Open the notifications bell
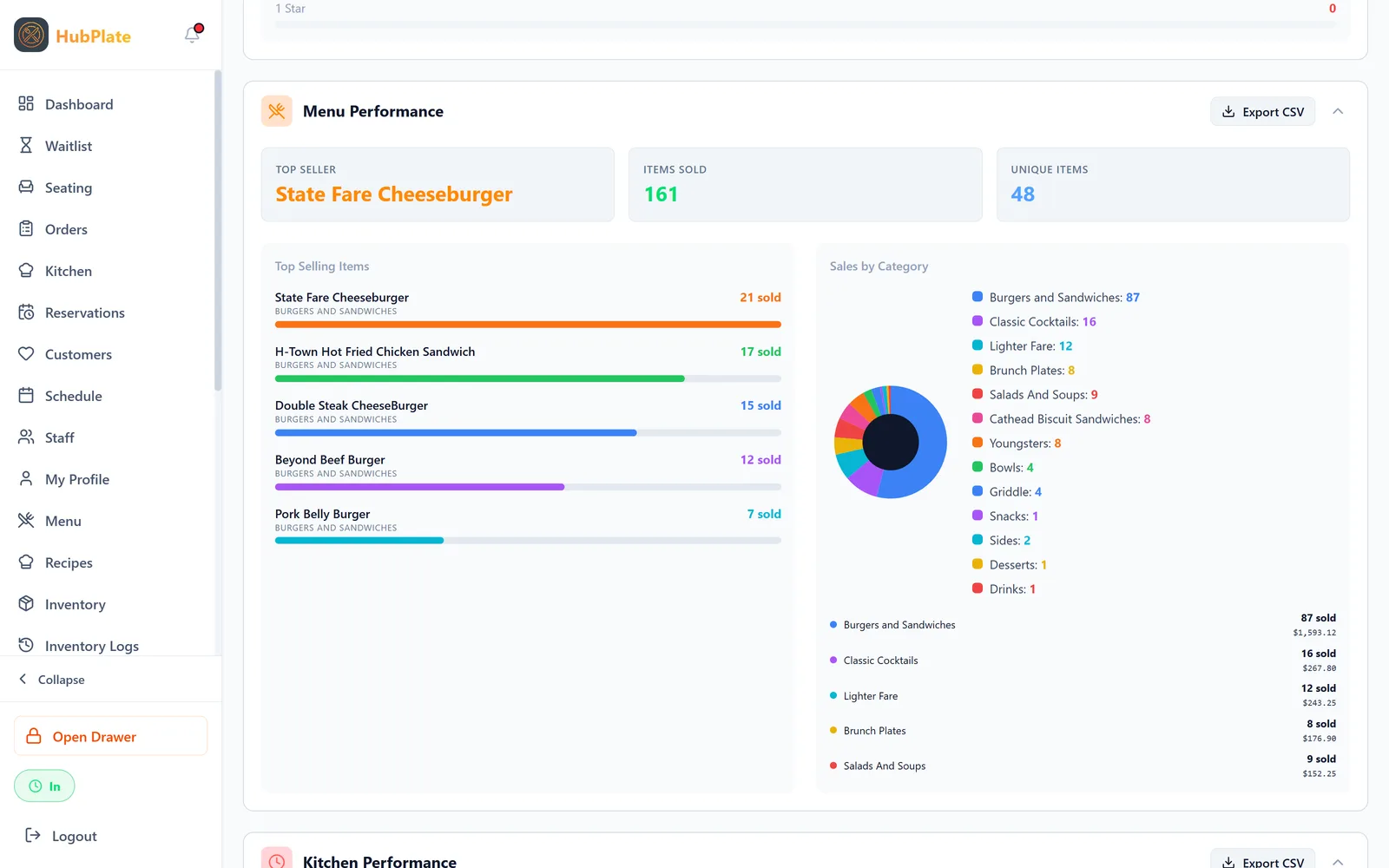This screenshot has width=1389, height=868. [193, 35]
